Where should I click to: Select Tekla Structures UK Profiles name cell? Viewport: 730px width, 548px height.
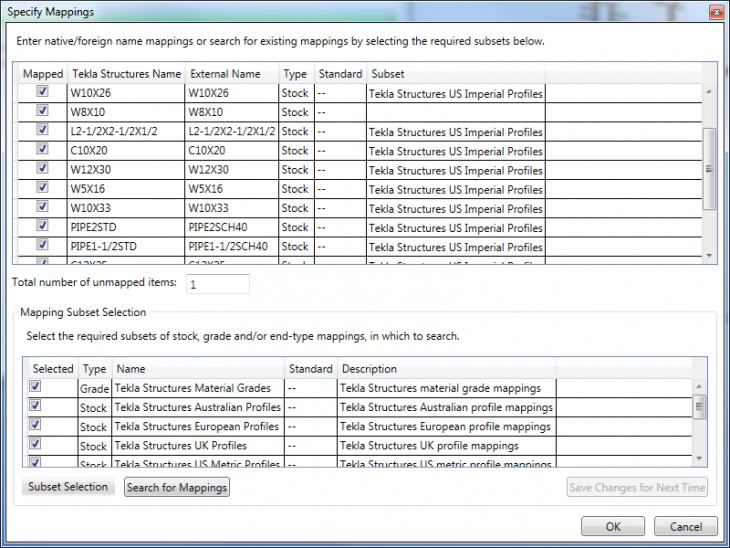[198, 446]
